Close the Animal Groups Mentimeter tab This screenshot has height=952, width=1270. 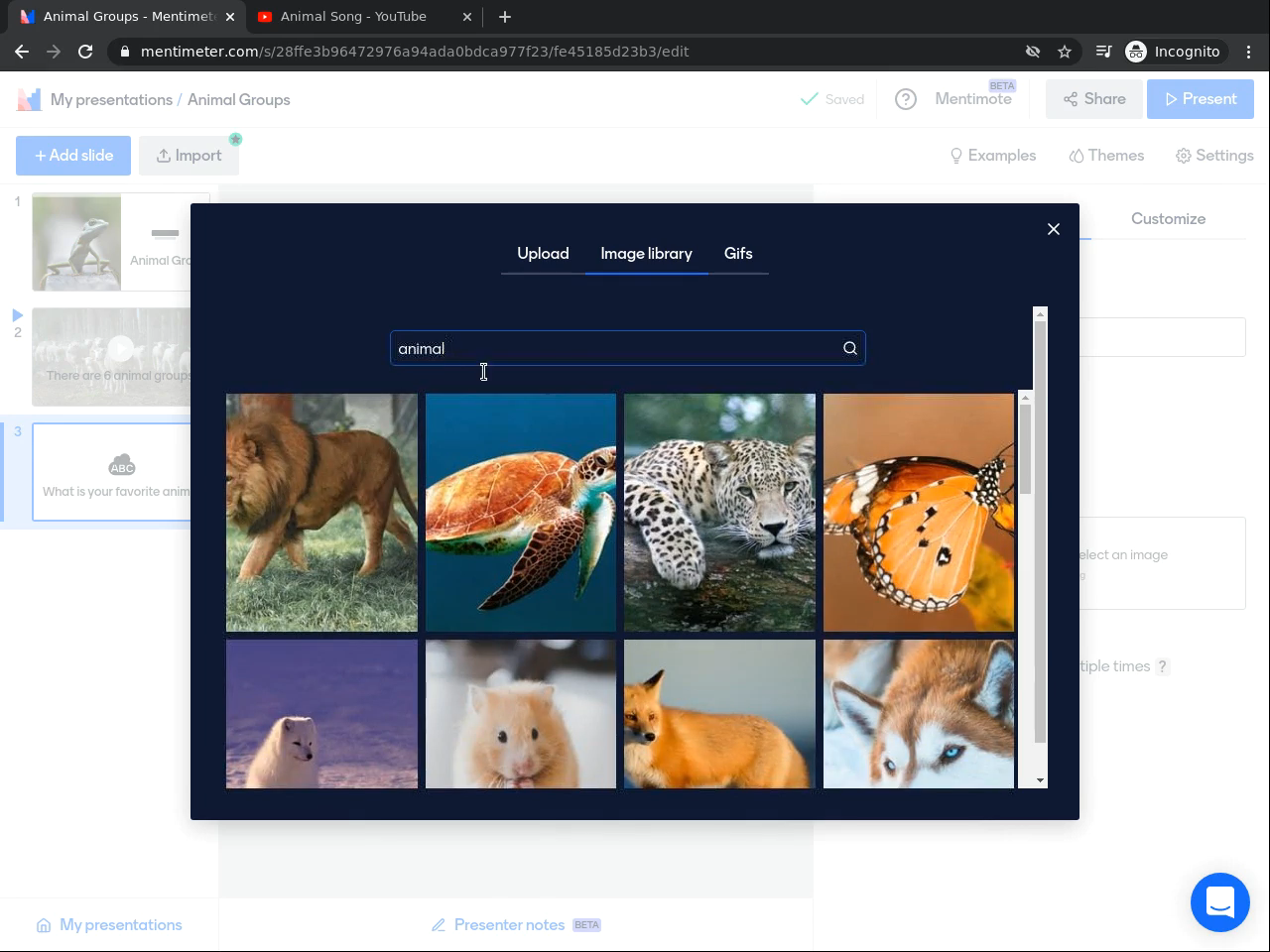230,17
